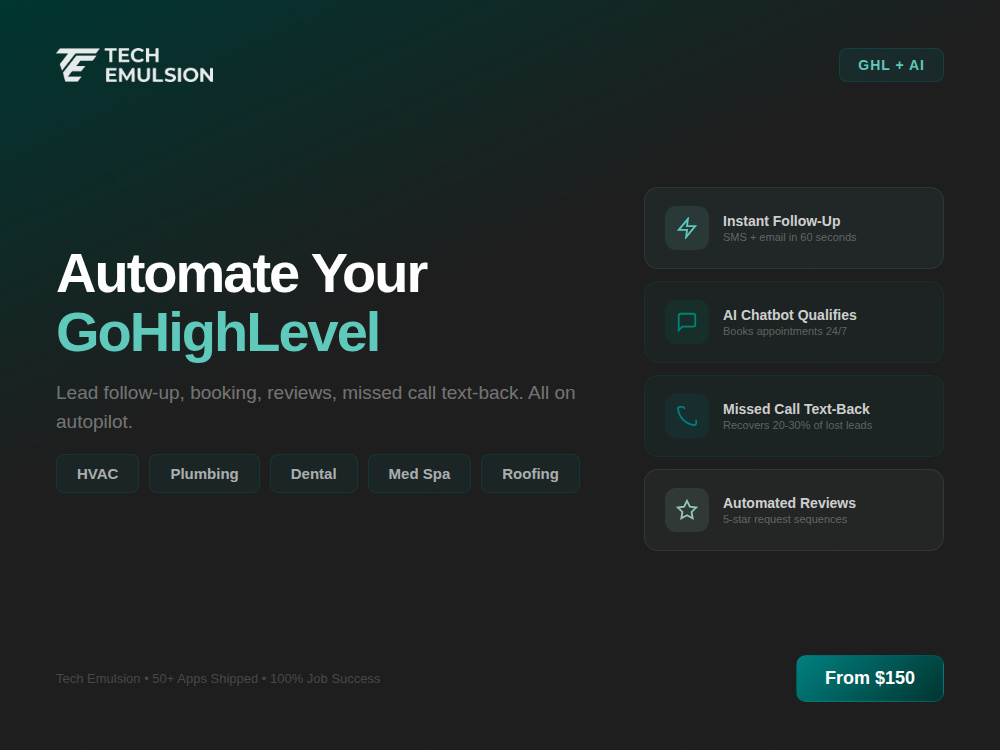
Task: Click the Automated Reviews title
Action: tap(789, 503)
